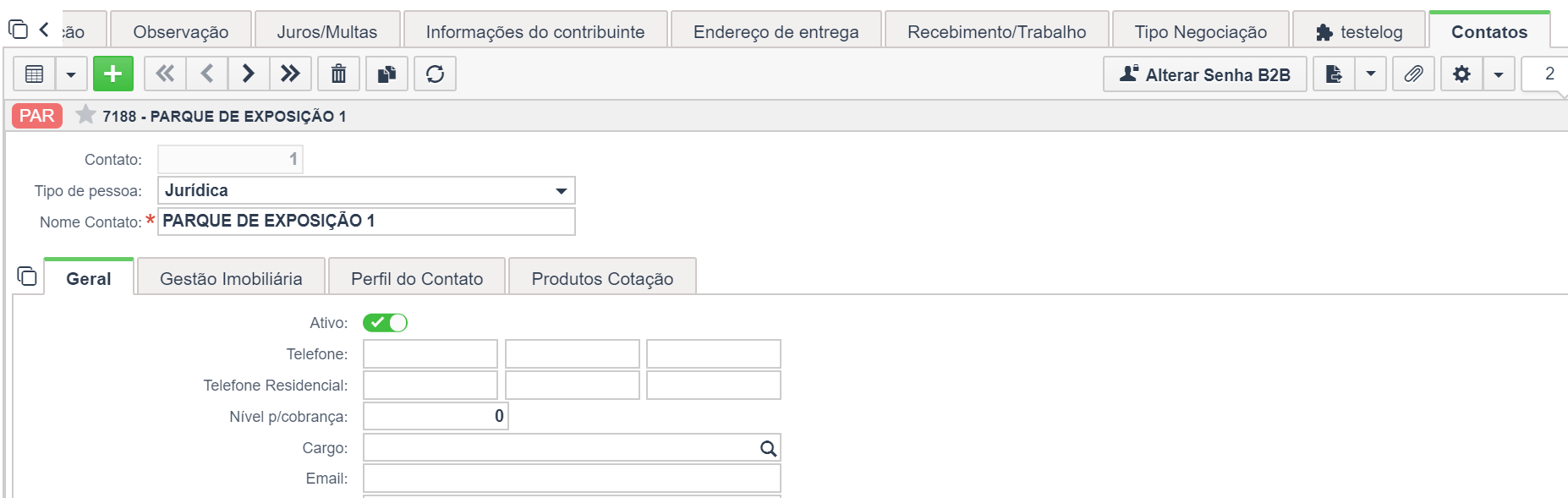Open settings gear in toolbar
This screenshot has height=498, width=1568.
1461,74
